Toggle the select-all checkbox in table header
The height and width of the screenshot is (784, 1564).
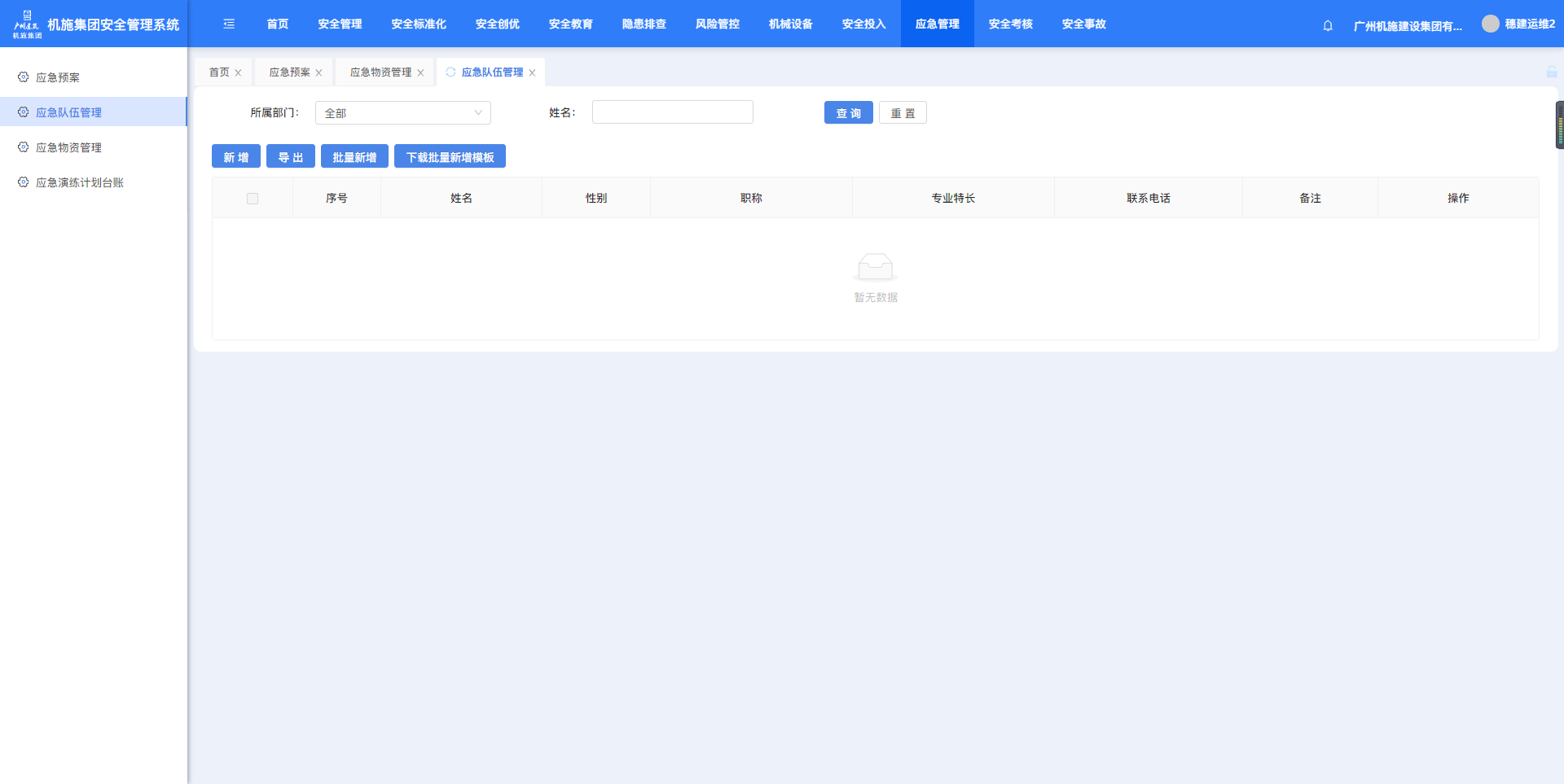pyautogui.click(x=253, y=199)
